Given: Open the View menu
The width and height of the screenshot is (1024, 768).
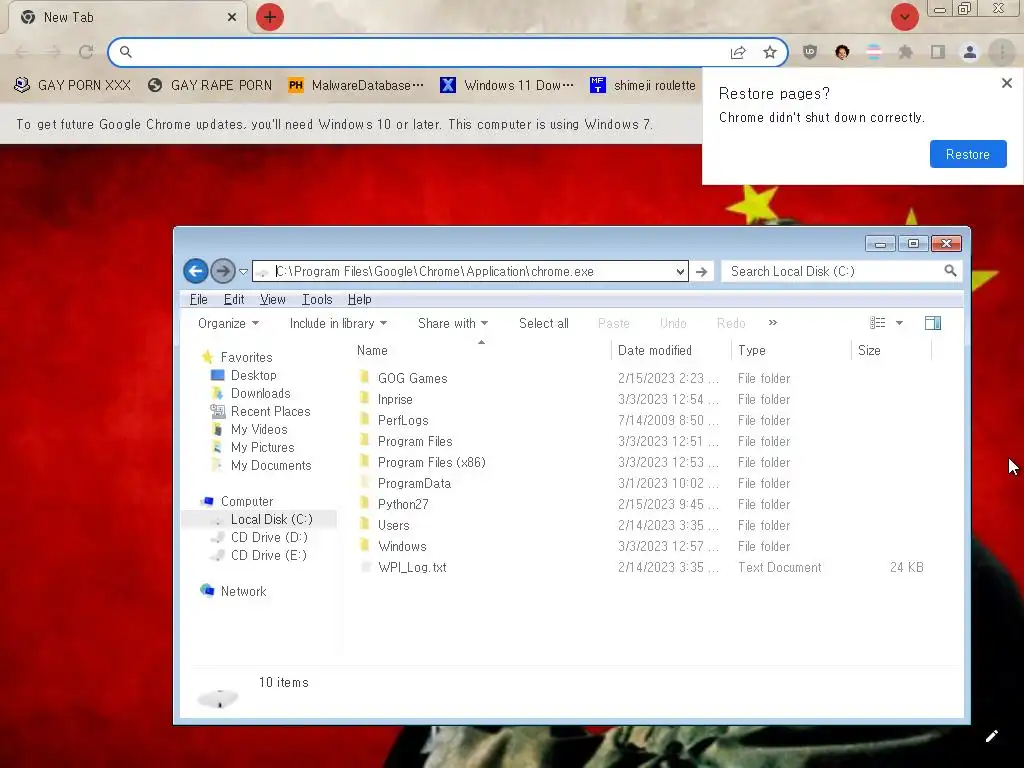Looking at the screenshot, I should 272,299.
